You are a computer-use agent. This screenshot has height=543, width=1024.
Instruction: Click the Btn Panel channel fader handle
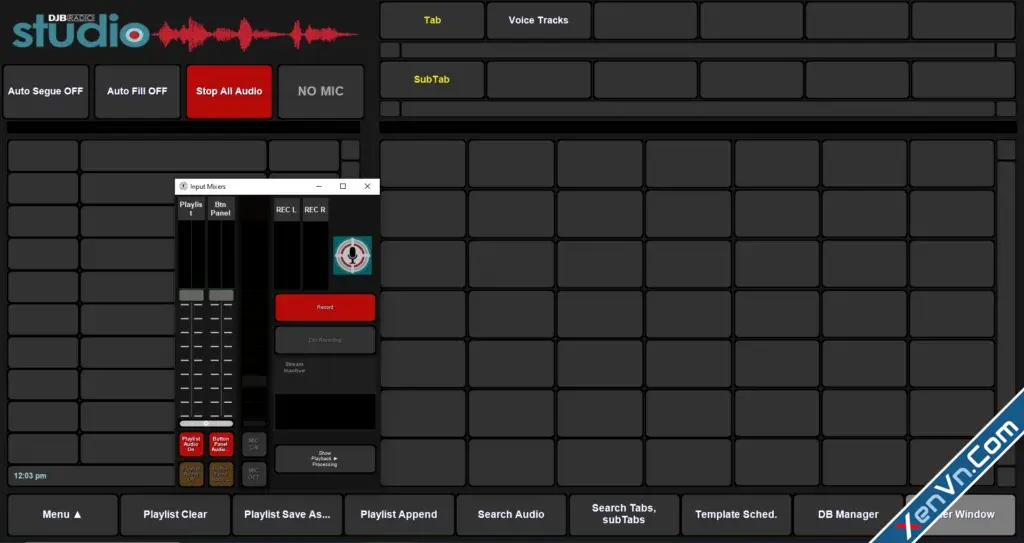pyautogui.click(x=221, y=295)
